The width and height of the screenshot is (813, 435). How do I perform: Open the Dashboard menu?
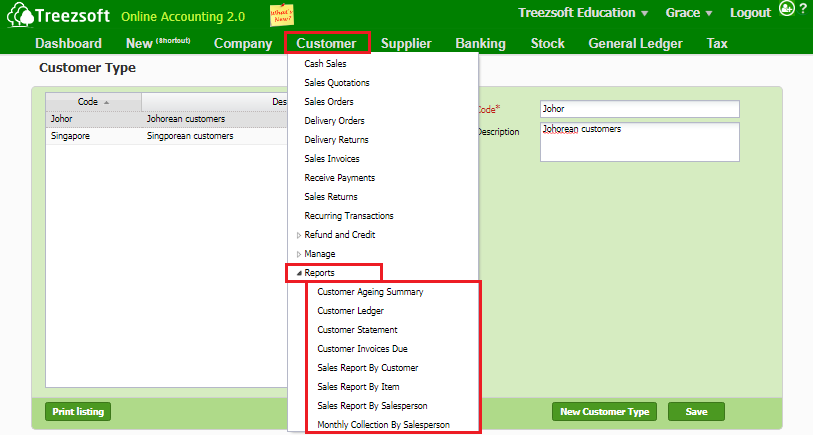pos(68,44)
